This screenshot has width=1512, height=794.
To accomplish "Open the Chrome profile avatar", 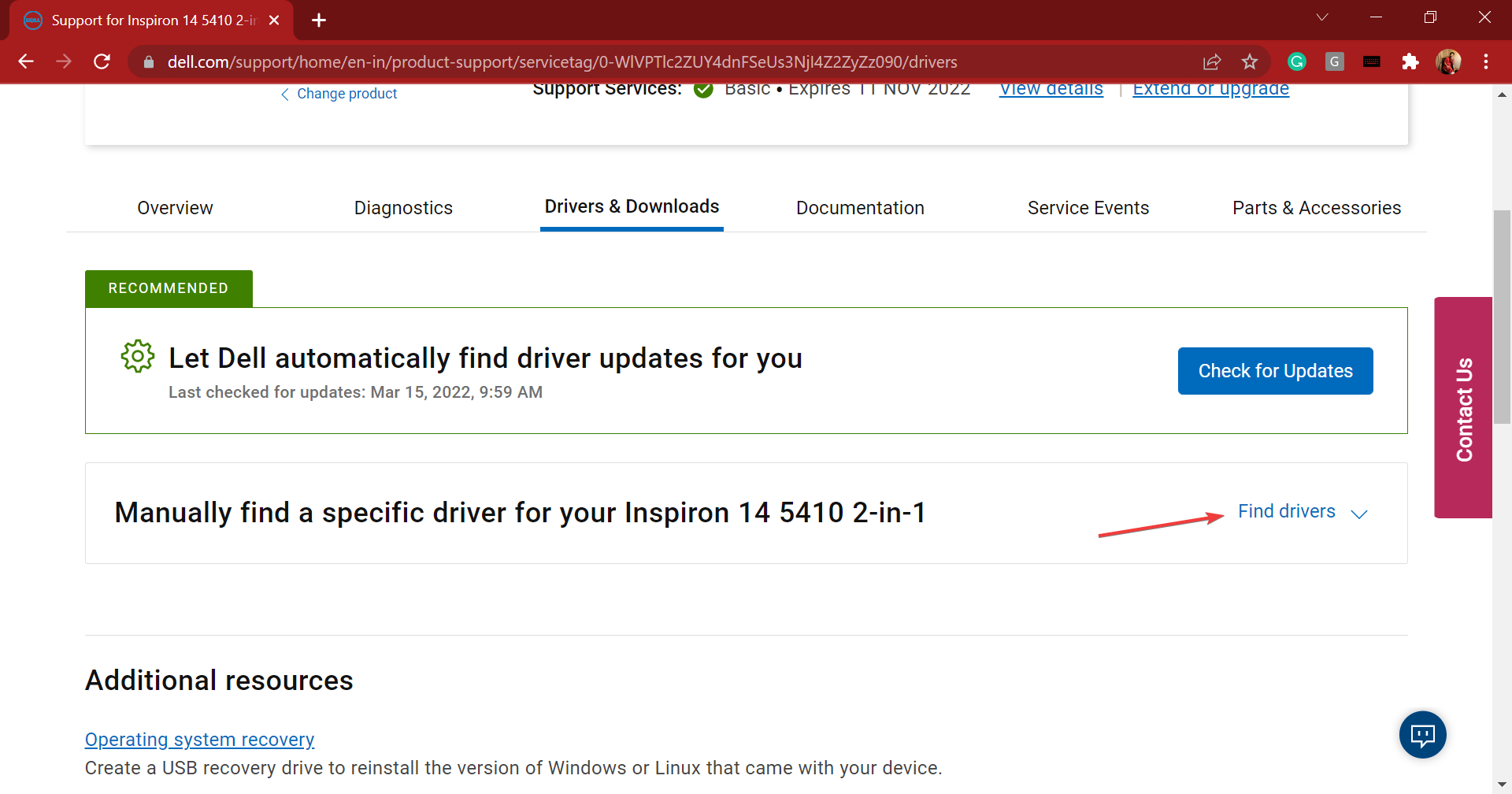I will [1448, 61].
